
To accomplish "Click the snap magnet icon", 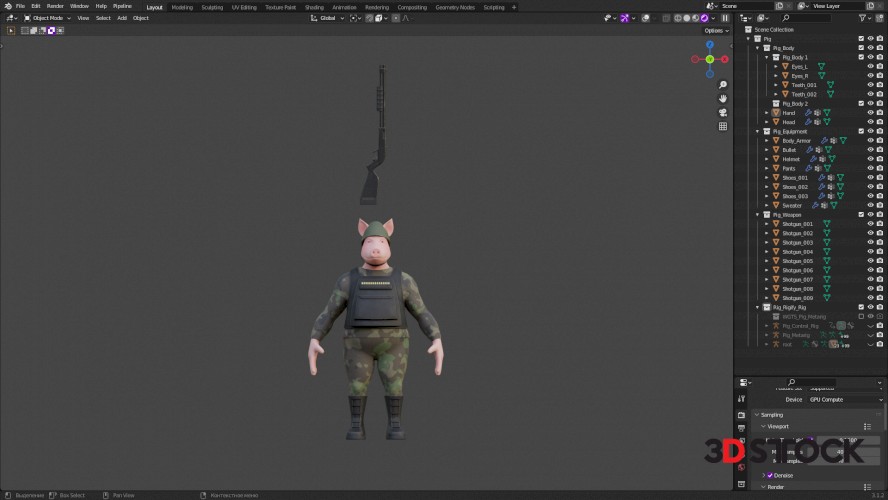I will click(x=369, y=18).
